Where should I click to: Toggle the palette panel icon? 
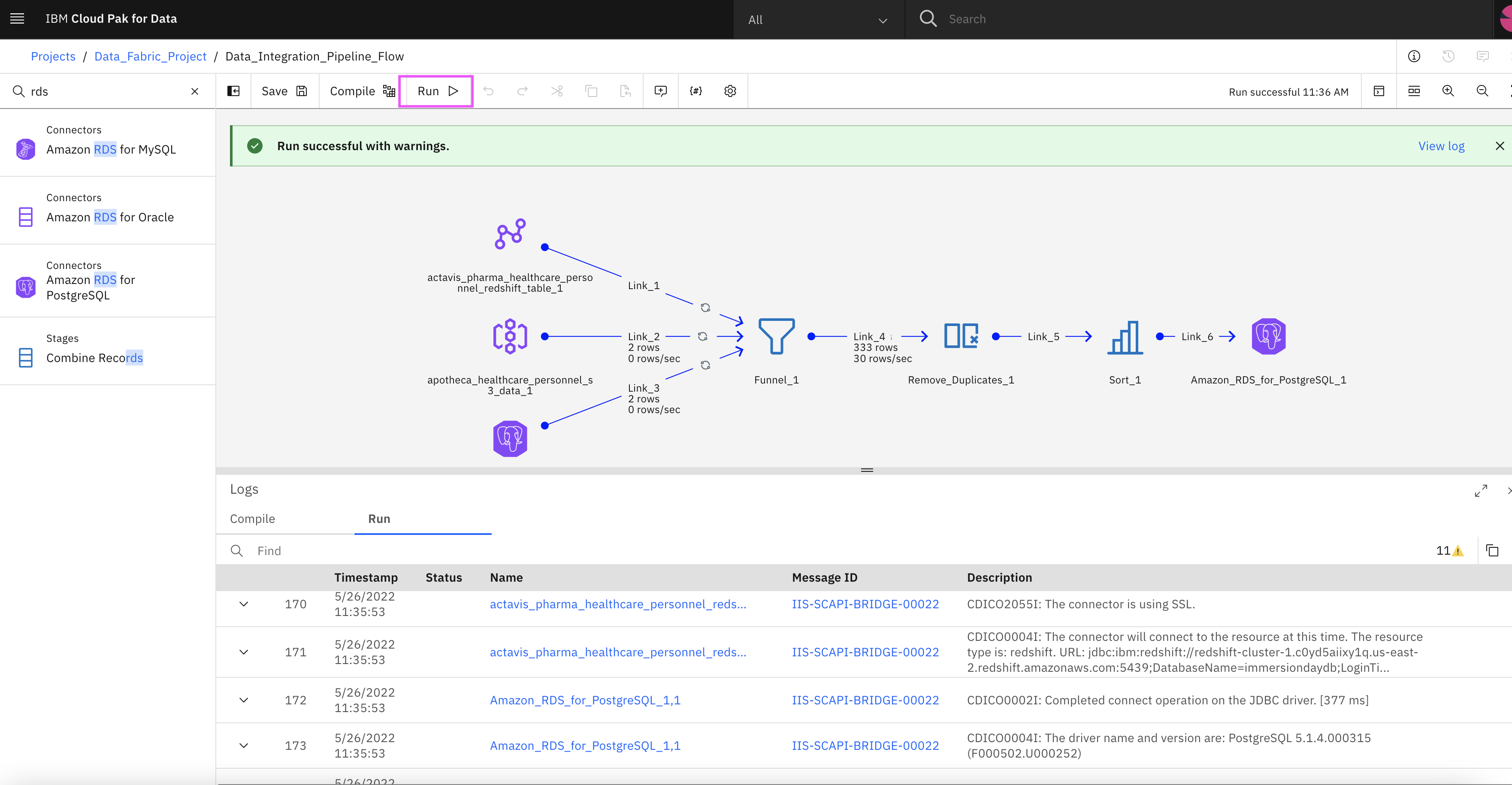click(233, 91)
